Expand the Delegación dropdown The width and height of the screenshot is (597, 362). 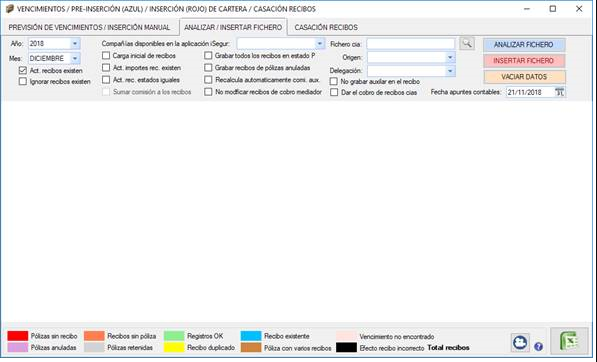(x=450, y=71)
